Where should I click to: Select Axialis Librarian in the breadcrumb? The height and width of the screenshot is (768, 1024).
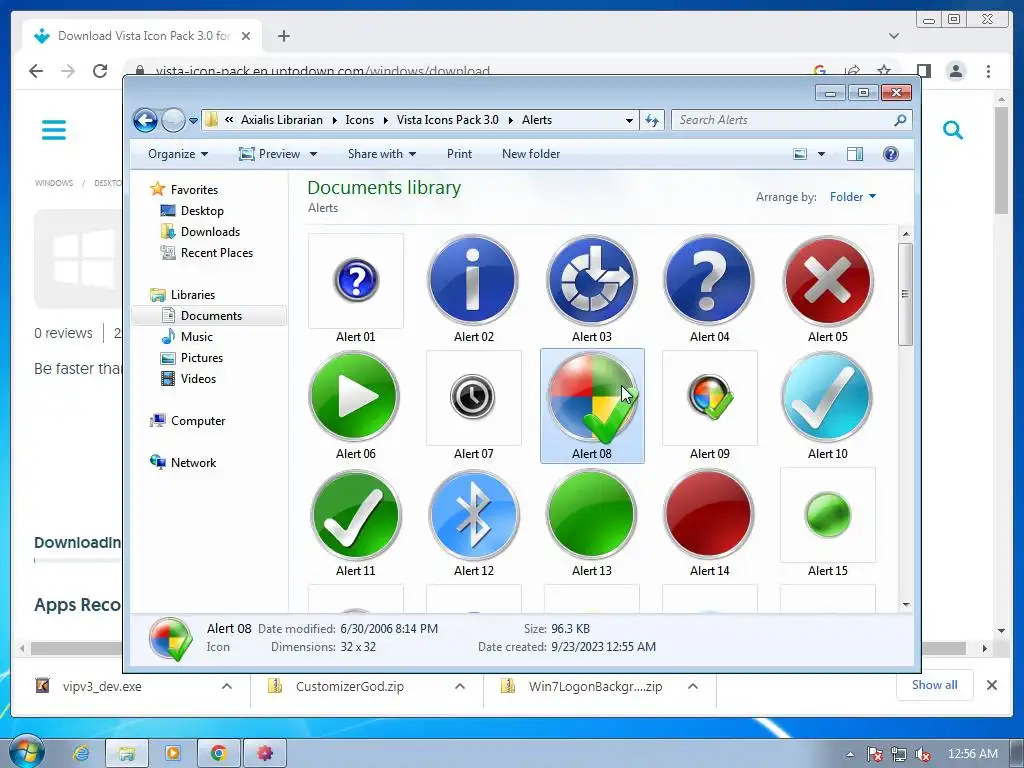[x=281, y=120]
